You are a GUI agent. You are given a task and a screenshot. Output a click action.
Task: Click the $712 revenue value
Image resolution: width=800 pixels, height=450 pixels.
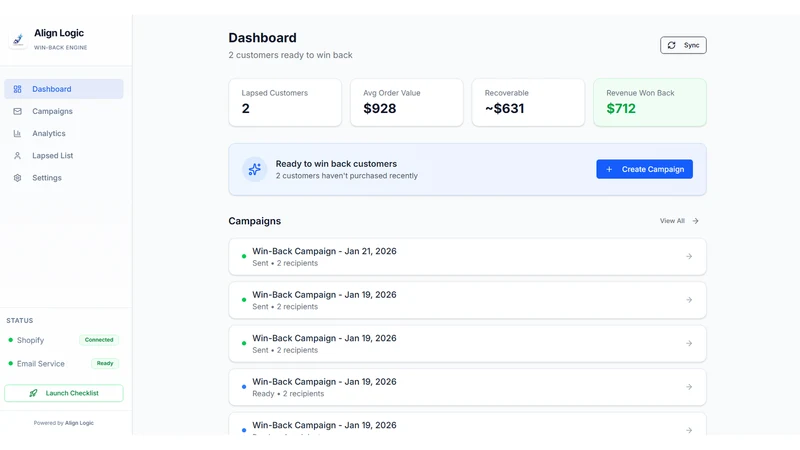(x=621, y=109)
